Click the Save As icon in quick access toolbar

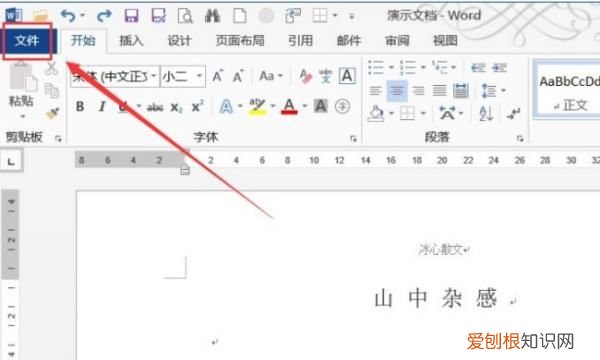click(158, 16)
